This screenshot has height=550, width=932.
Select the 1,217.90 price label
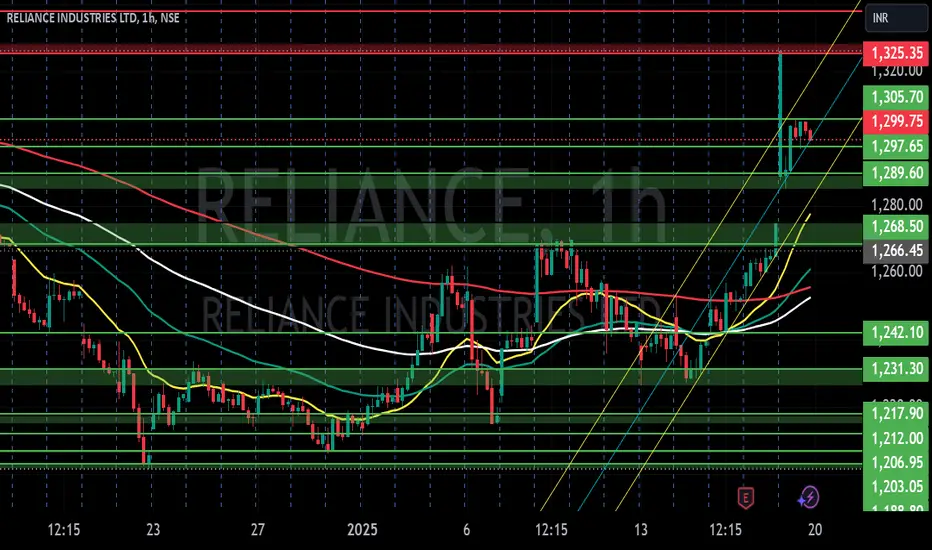[x=896, y=413]
